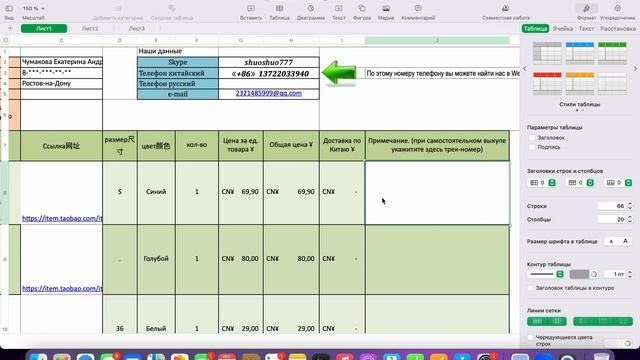Open taobao link in the Голубой row
The height and width of the screenshot is (360, 640).
pos(62,289)
